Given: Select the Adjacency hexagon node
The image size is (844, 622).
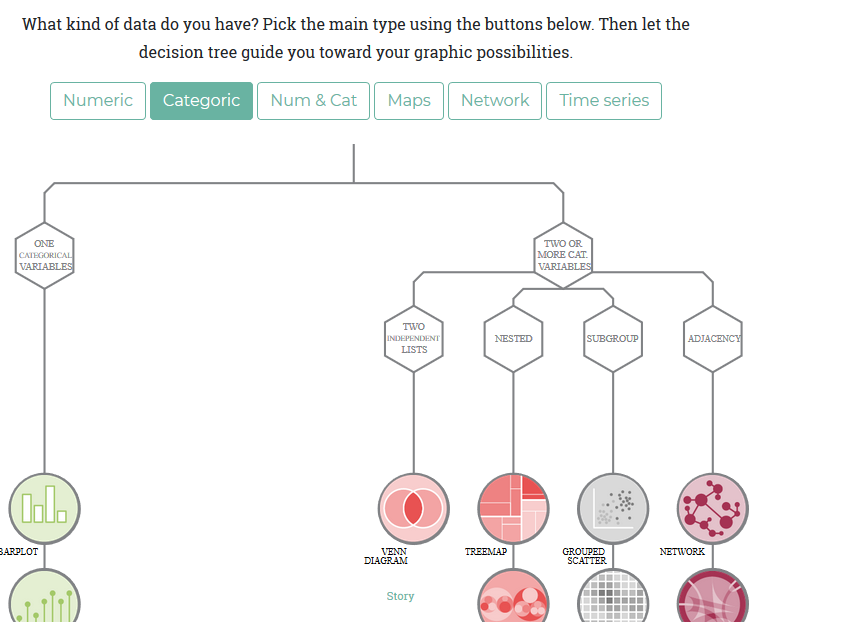Looking at the screenshot, I should pyautogui.click(x=713, y=338).
